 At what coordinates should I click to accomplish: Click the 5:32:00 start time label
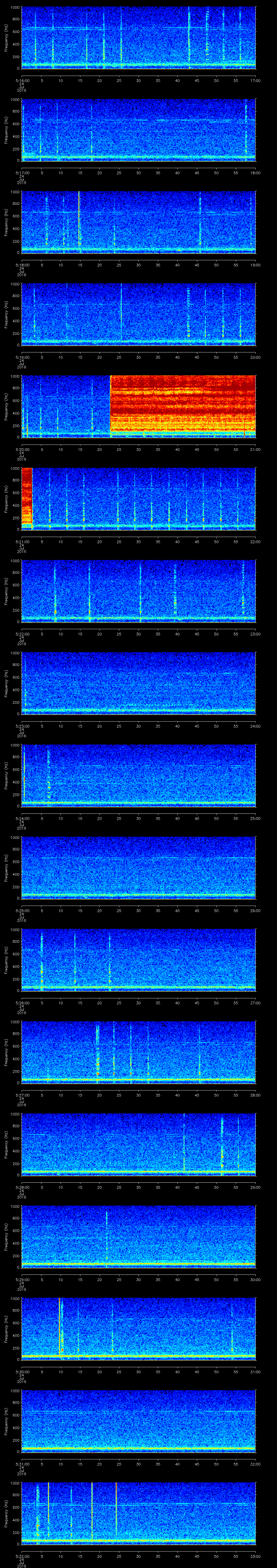[x=21, y=1555]
